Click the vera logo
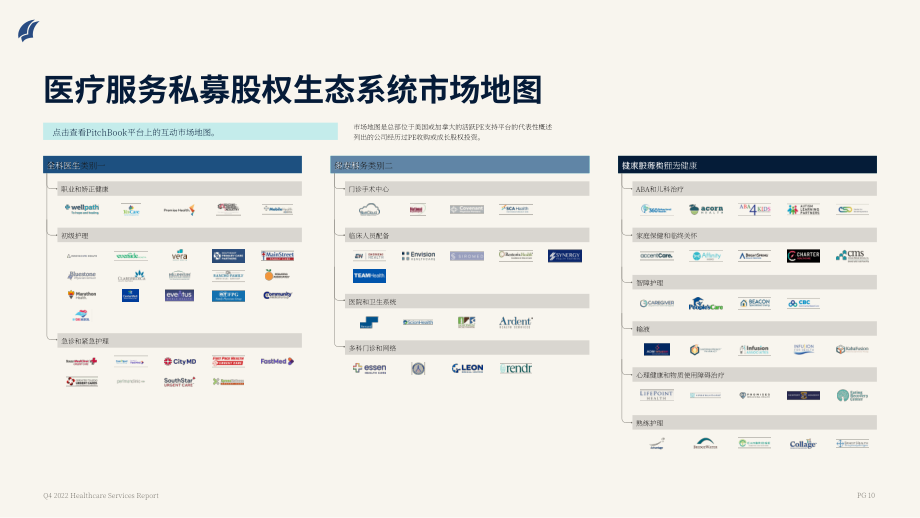The width and height of the screenshot is (920, 518). (179, 255)
